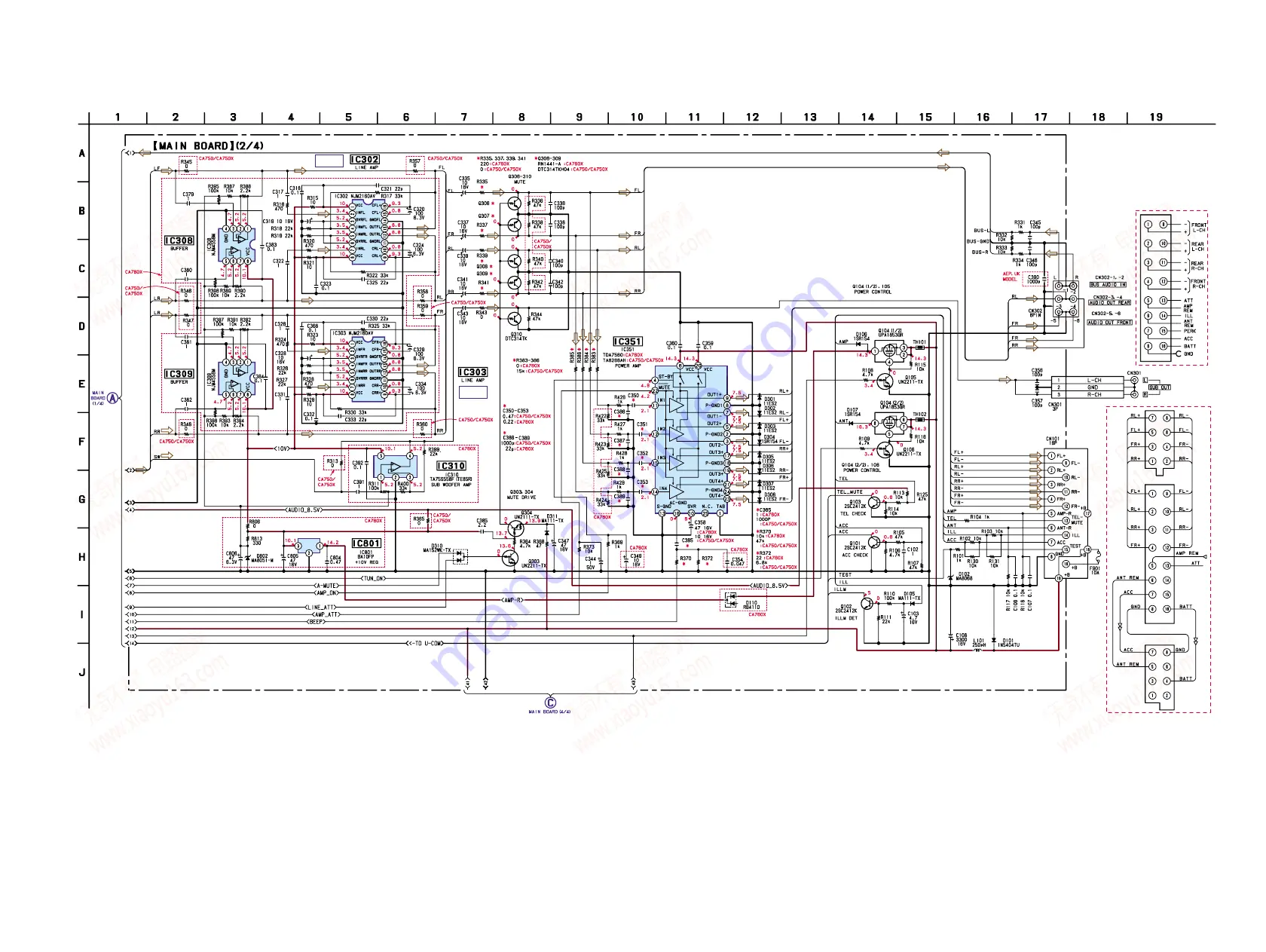The height and width of the screenshot is (952, 1266).
Task: Click the TO U-COM signal line label
Action: [x=425, y=644]
